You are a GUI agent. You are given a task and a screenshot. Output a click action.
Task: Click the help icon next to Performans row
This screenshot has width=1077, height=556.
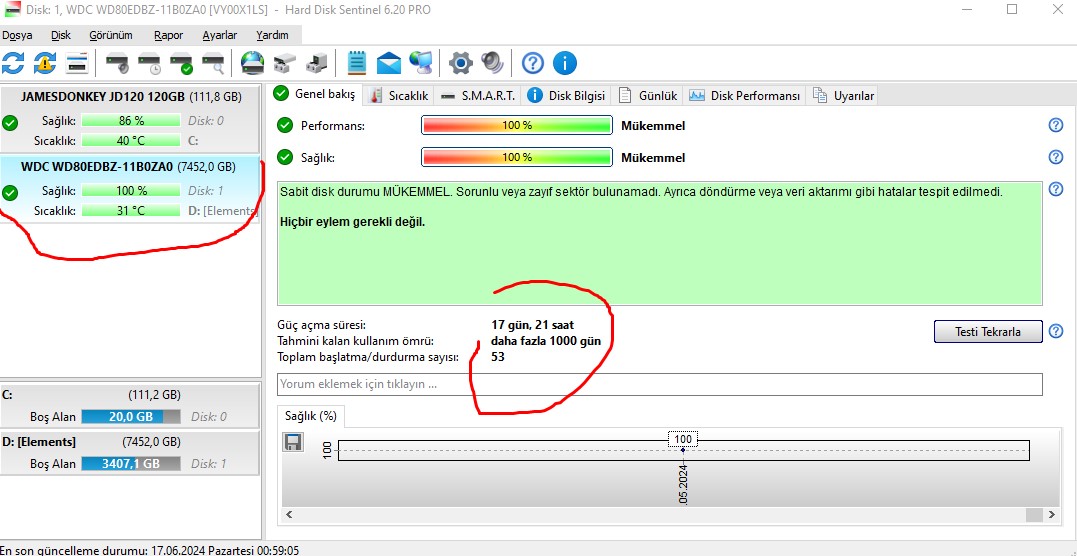pyautogui.click(x=1056, y=125)
